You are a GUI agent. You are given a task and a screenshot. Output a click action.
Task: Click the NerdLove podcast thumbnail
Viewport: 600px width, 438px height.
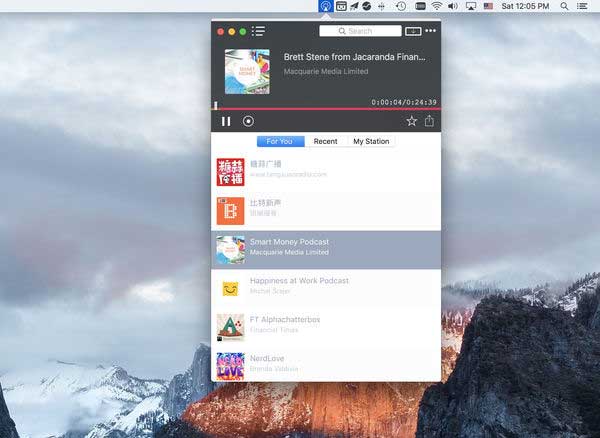coord(230,366)
